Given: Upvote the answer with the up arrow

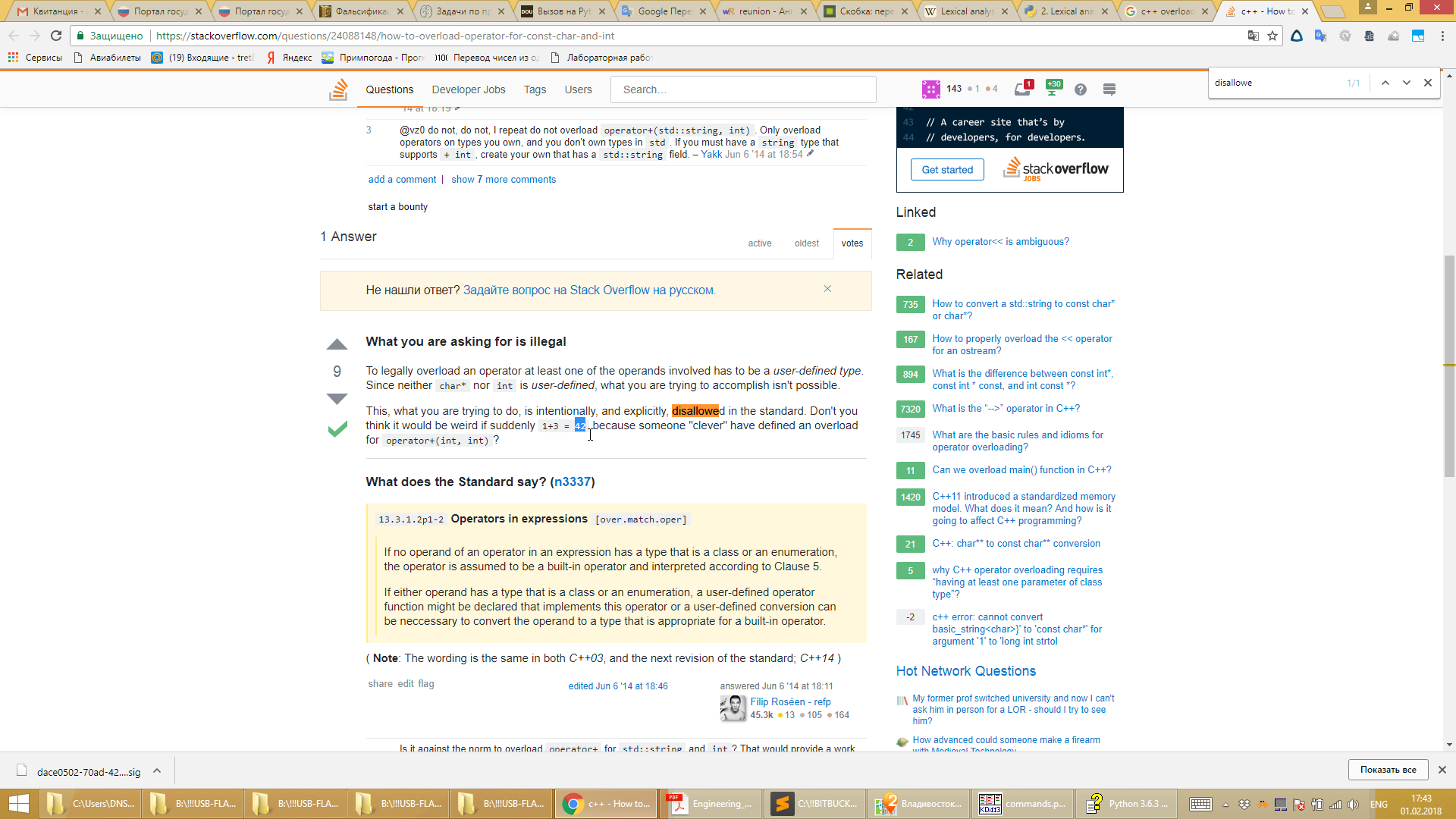Looking at the screenshot, I should (x=337, y=345).
